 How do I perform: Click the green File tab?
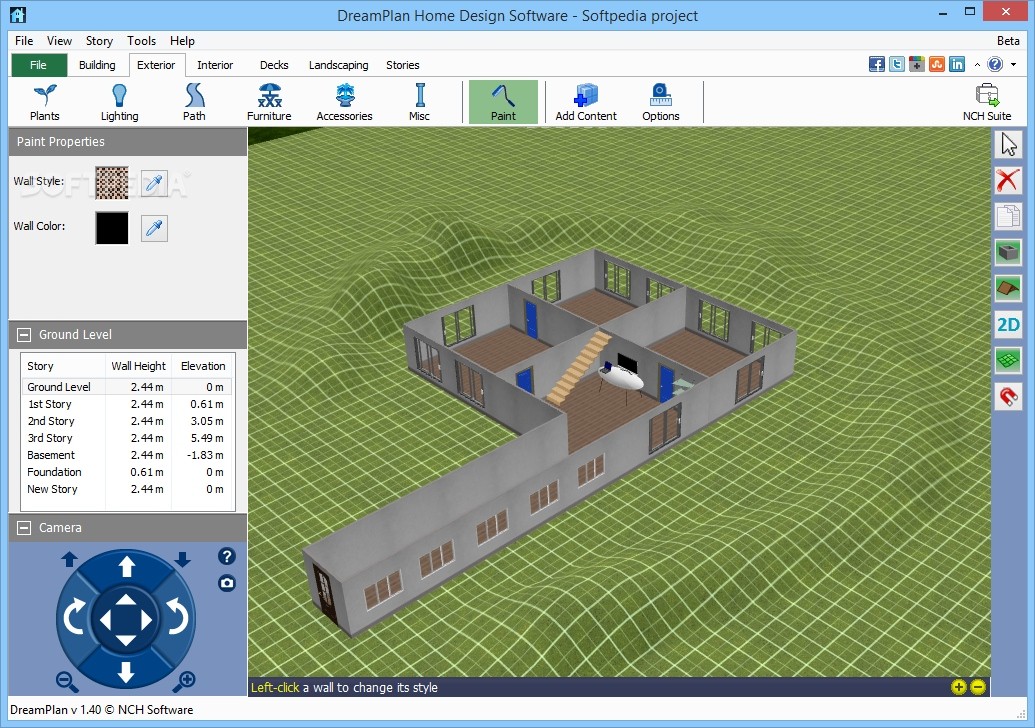point(39,65)
